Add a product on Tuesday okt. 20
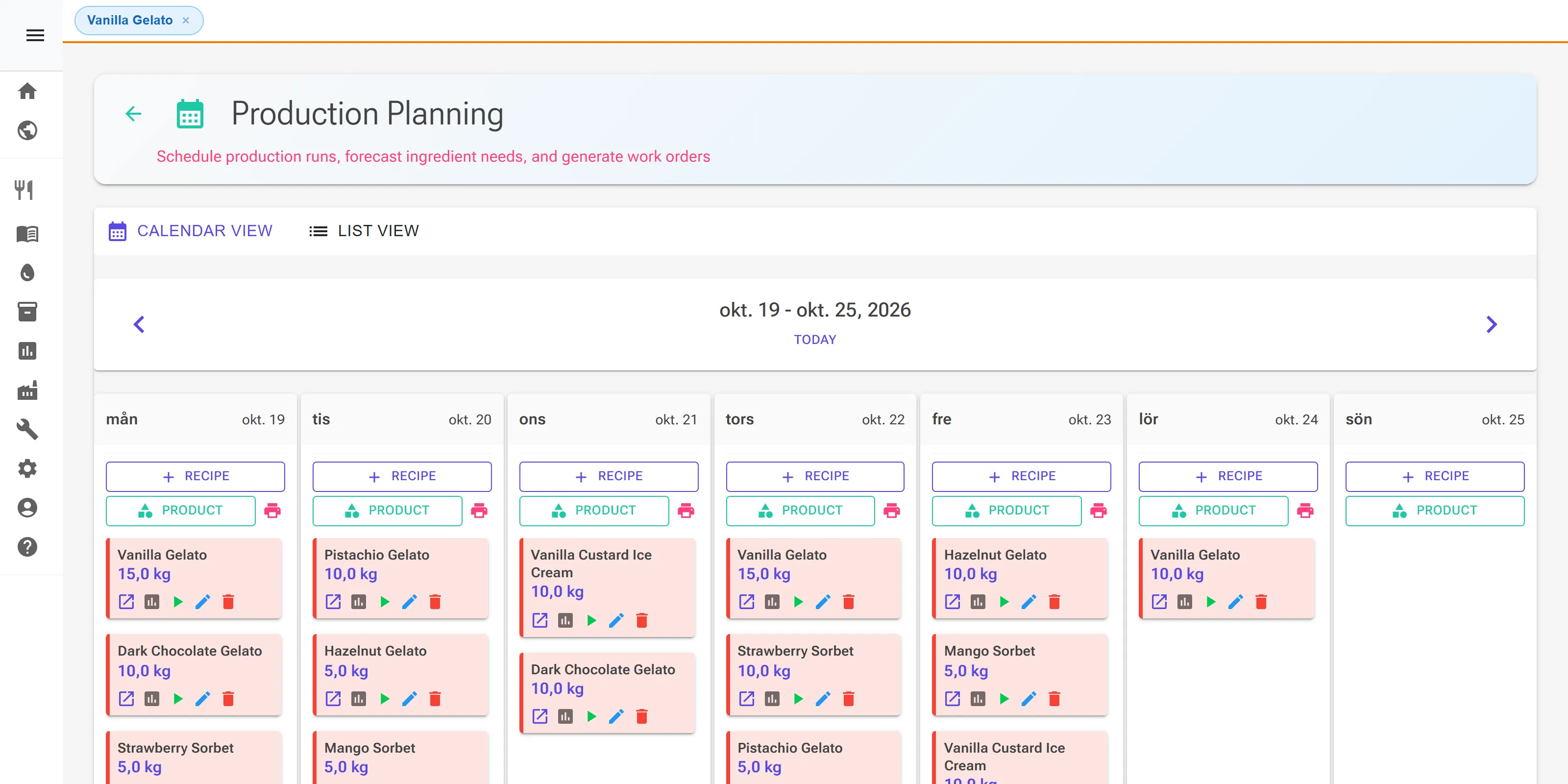Screen dimensions: 1568x784 (x=387, y=511)
